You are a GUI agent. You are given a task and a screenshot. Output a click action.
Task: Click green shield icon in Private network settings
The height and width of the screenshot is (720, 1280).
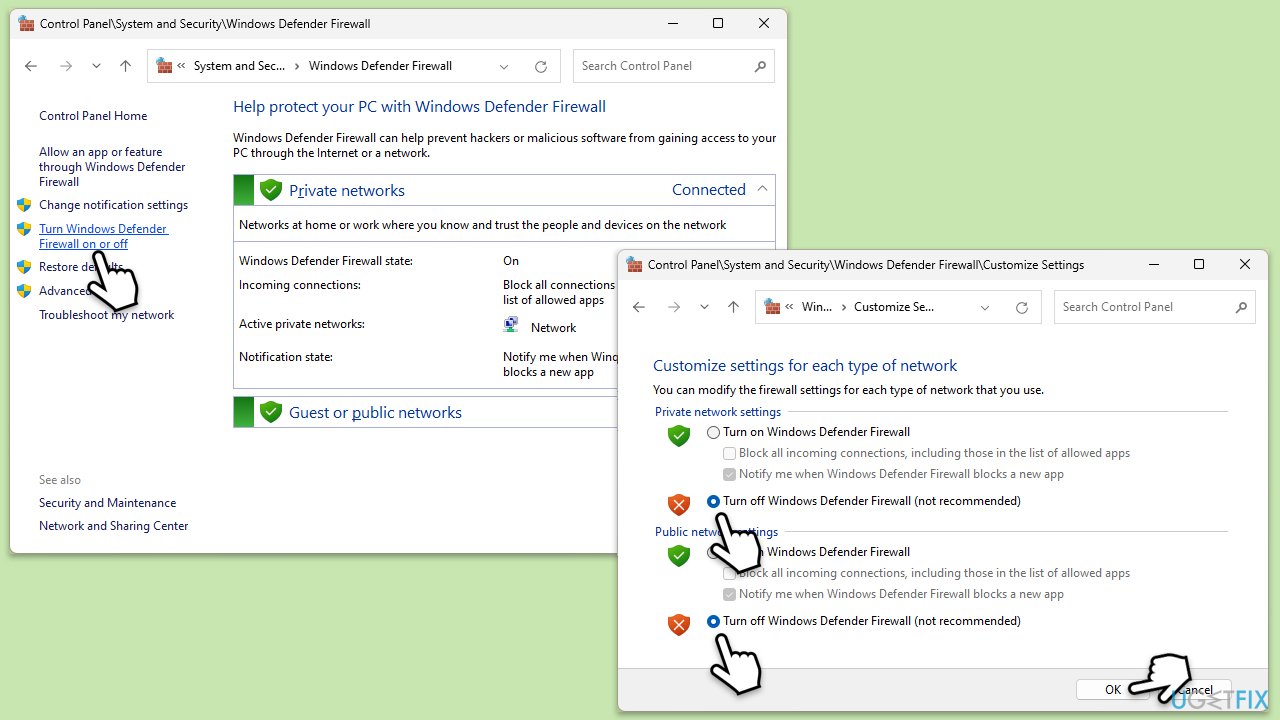point(679,436)
